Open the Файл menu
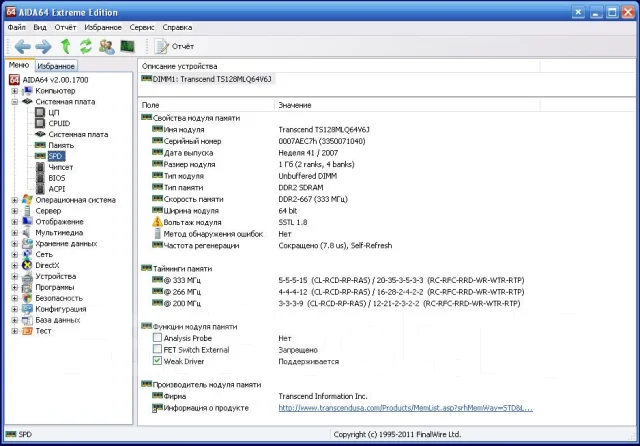 pos(16,27)
